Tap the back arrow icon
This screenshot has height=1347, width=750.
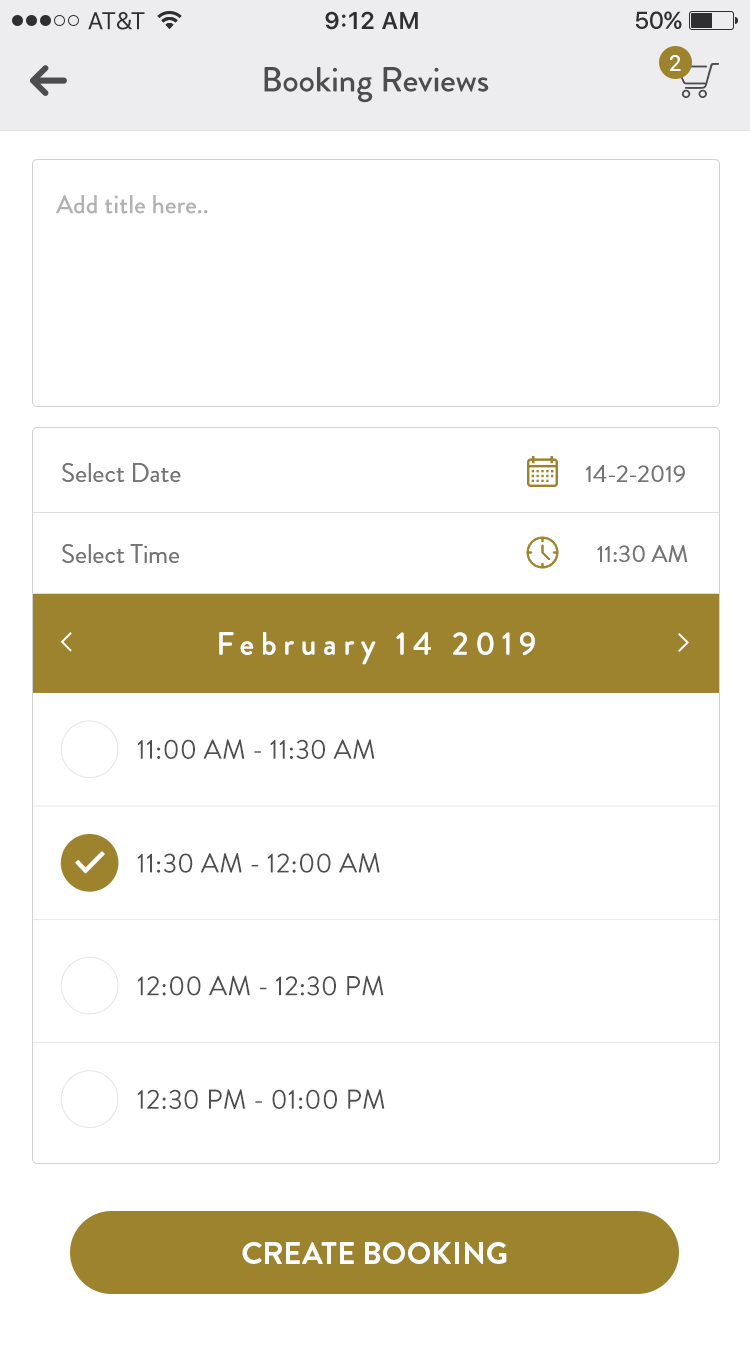(48, 81)
